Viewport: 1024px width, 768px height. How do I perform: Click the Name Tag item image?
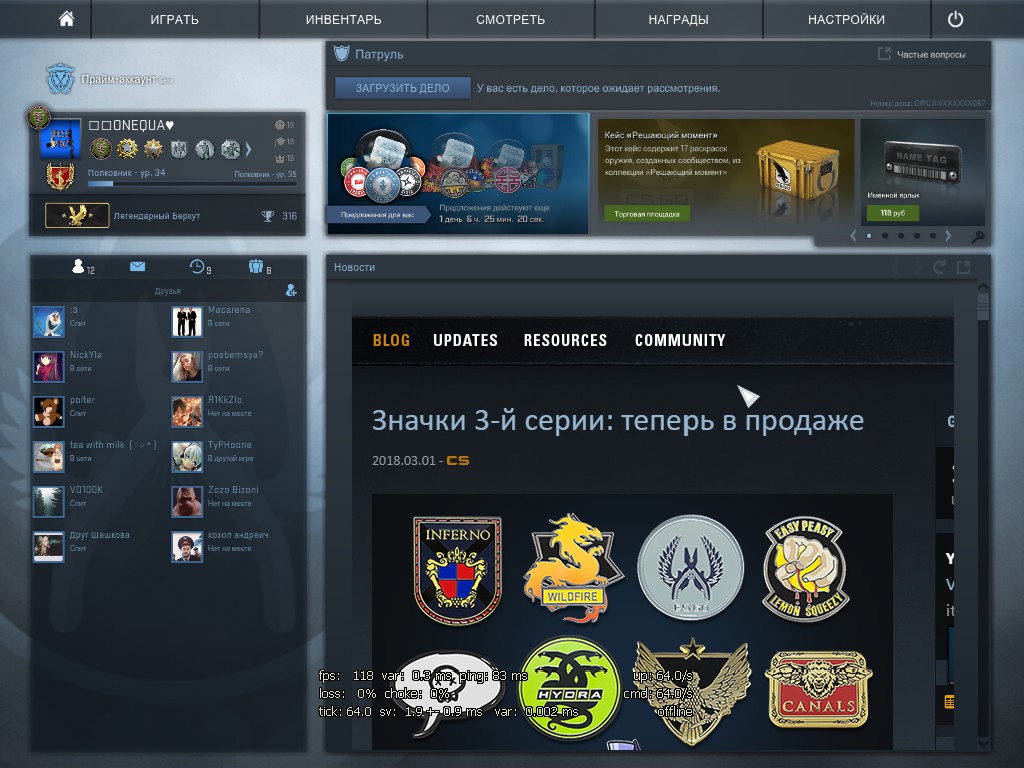tap(922, 163)
